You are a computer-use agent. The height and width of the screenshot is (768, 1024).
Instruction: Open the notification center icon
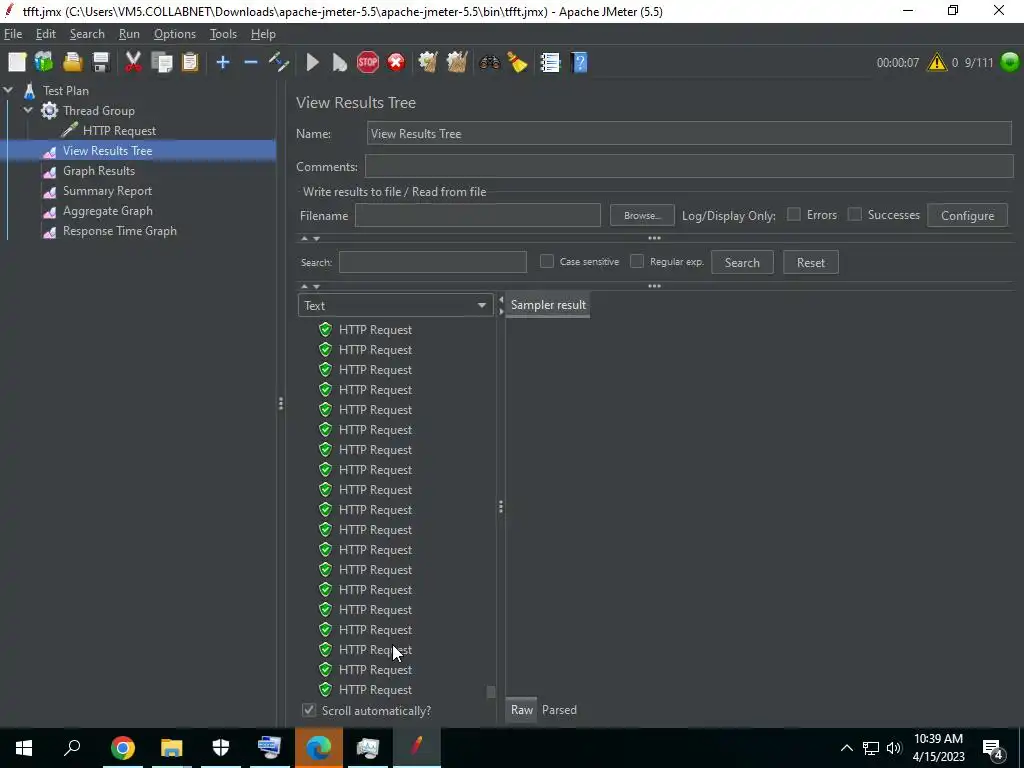pos(993,749)
